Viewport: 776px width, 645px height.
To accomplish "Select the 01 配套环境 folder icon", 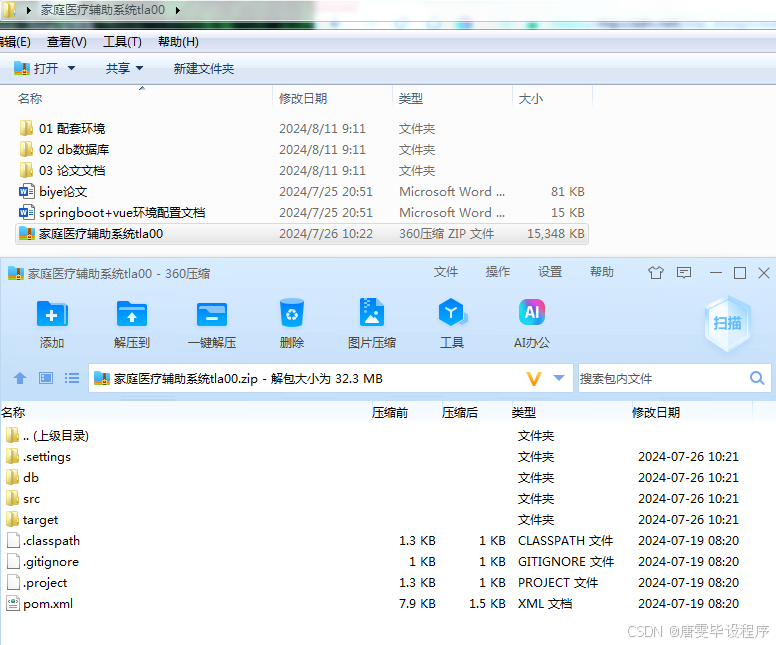I will (26, 128).
